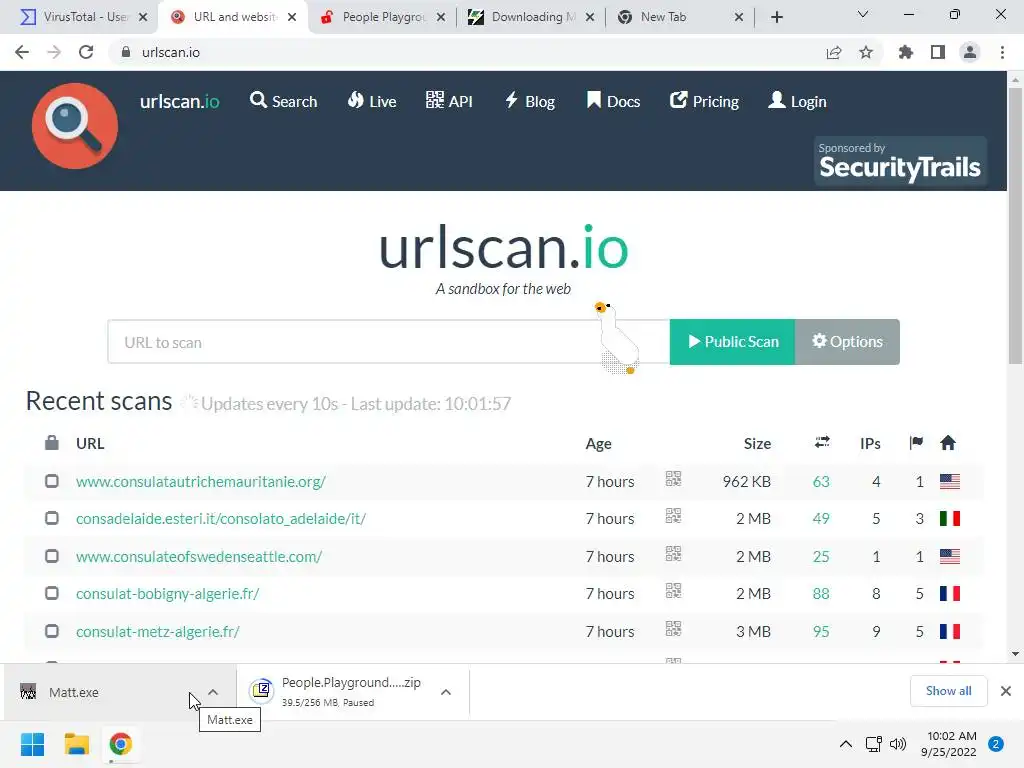Open consulat-metz-algerie.fr scan result

click(157, 632)
